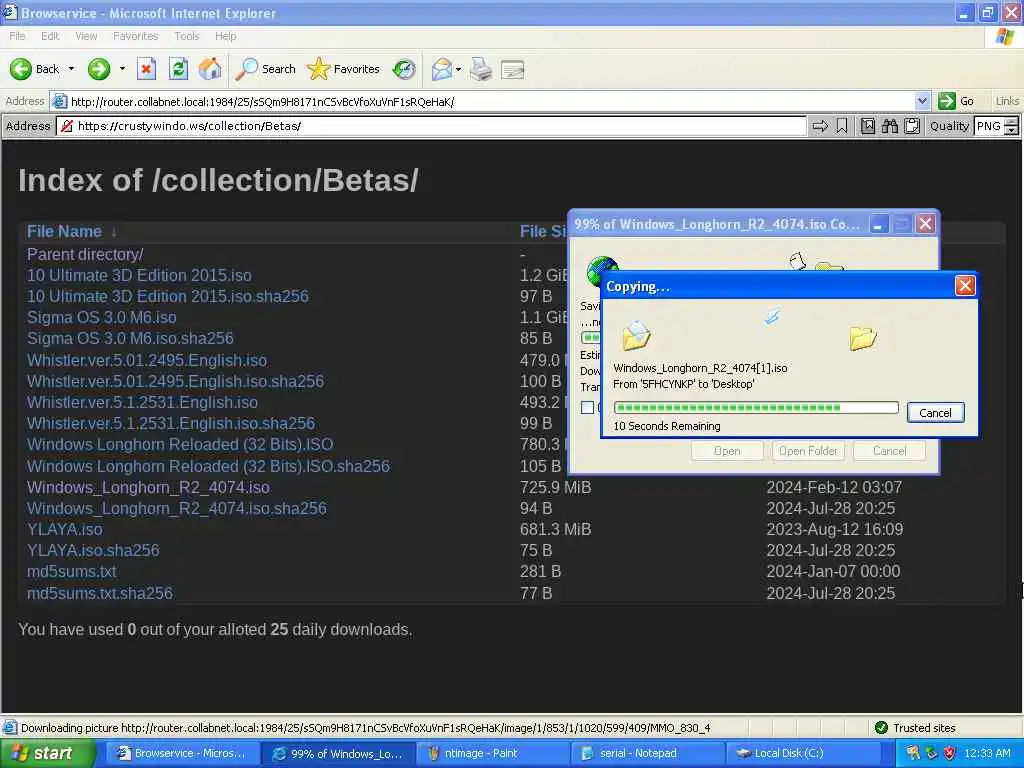Click the Trusted sites status icon
Screen dimensions: 1024x768
(x=881, y=728)
